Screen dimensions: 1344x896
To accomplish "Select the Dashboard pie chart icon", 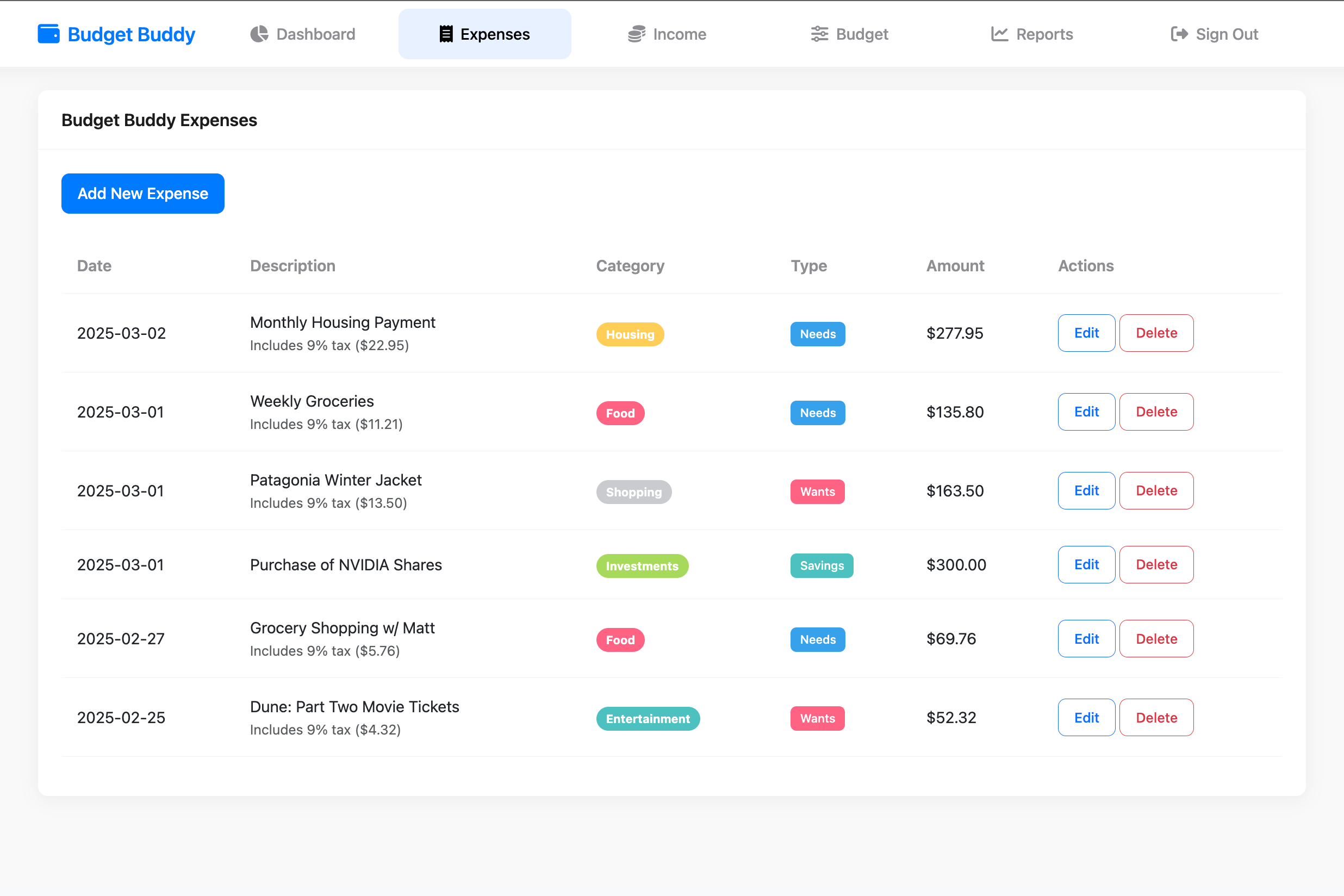I will 258,34.
